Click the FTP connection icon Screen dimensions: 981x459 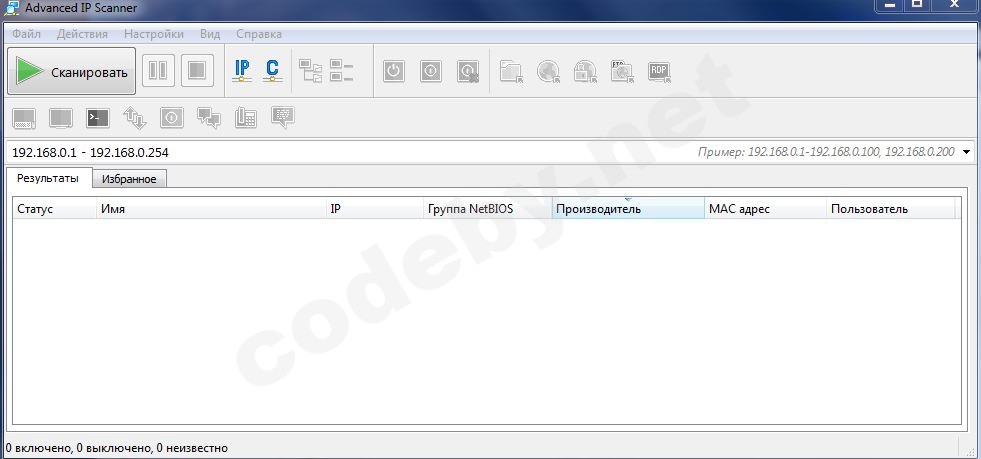coord(622,71)
